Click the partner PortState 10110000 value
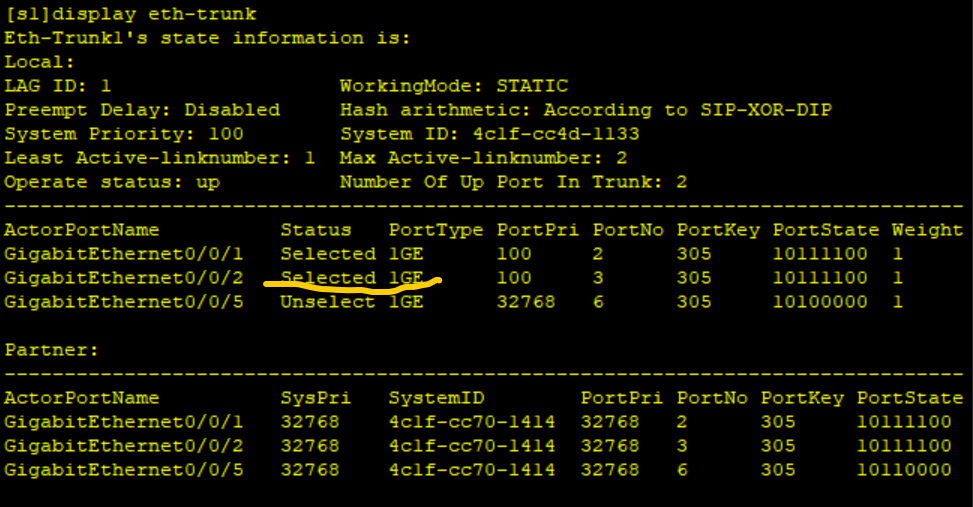Image resolution: width=973 pixels, height=507 pixels. [904, 470]
